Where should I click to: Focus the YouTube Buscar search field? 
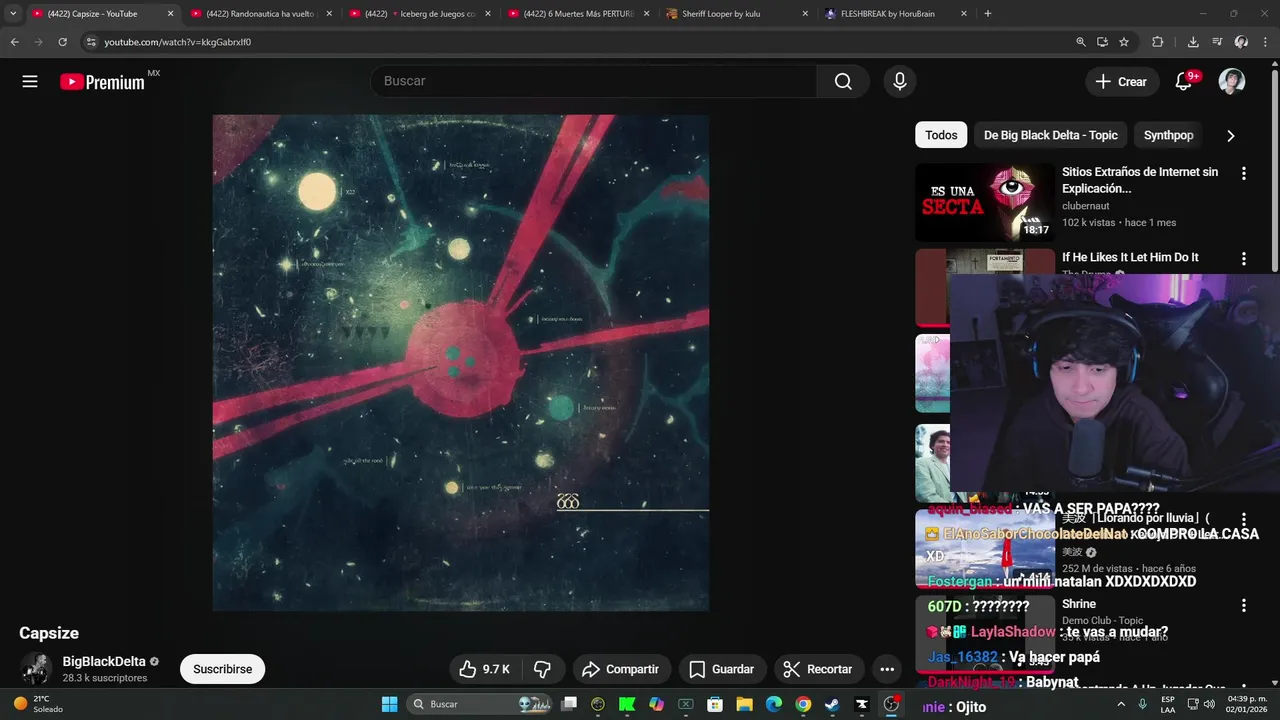[594, 81]
